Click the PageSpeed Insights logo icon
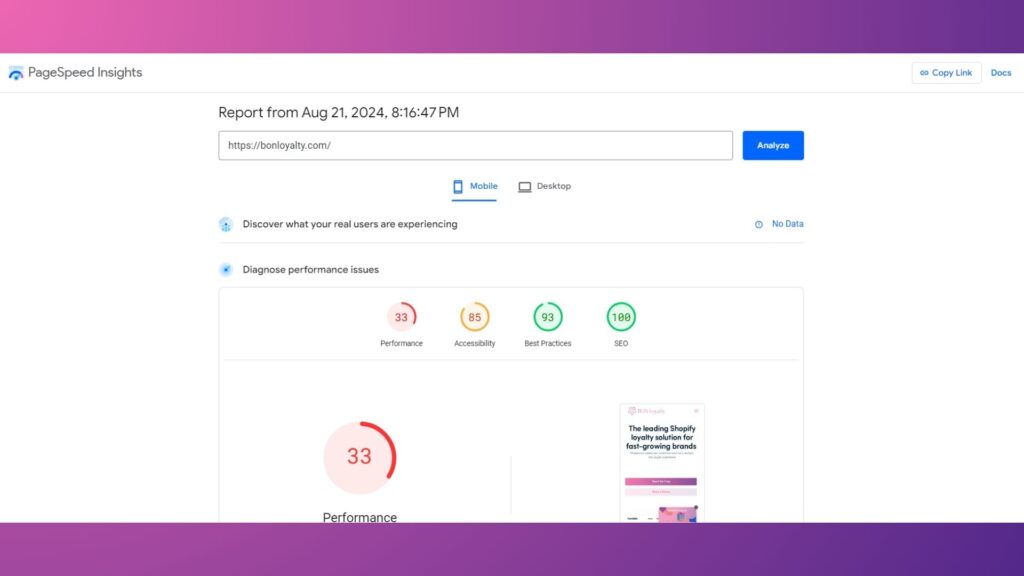The width and height of the screenshot is (1024, 576). 15,72
